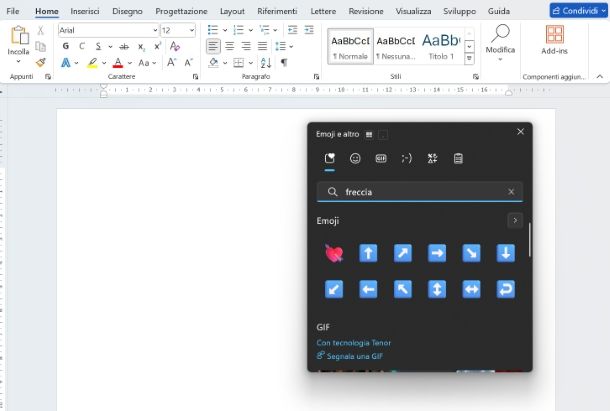Viewport: 610px width, 411px height.
Task: Open the Inserisci ribbon tab
Action: pyautogui.click(x=85, y=10)
